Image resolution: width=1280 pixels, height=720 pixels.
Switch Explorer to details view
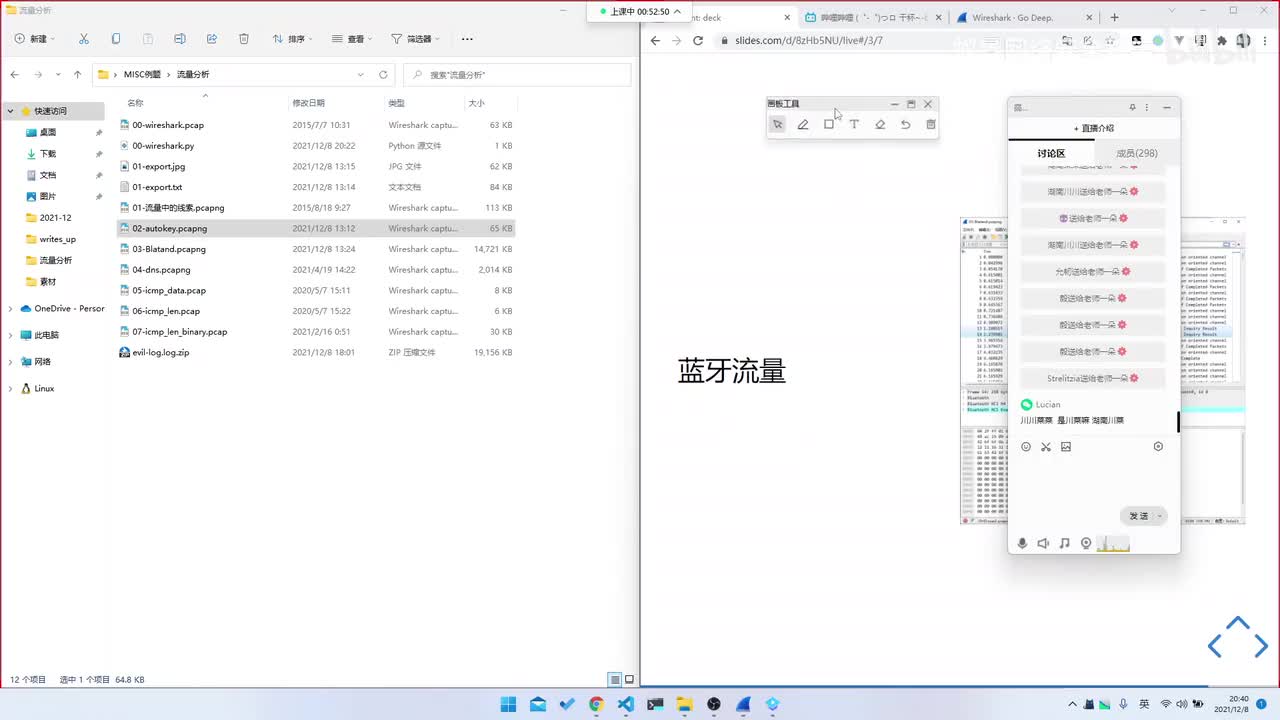tap(615, 679)
